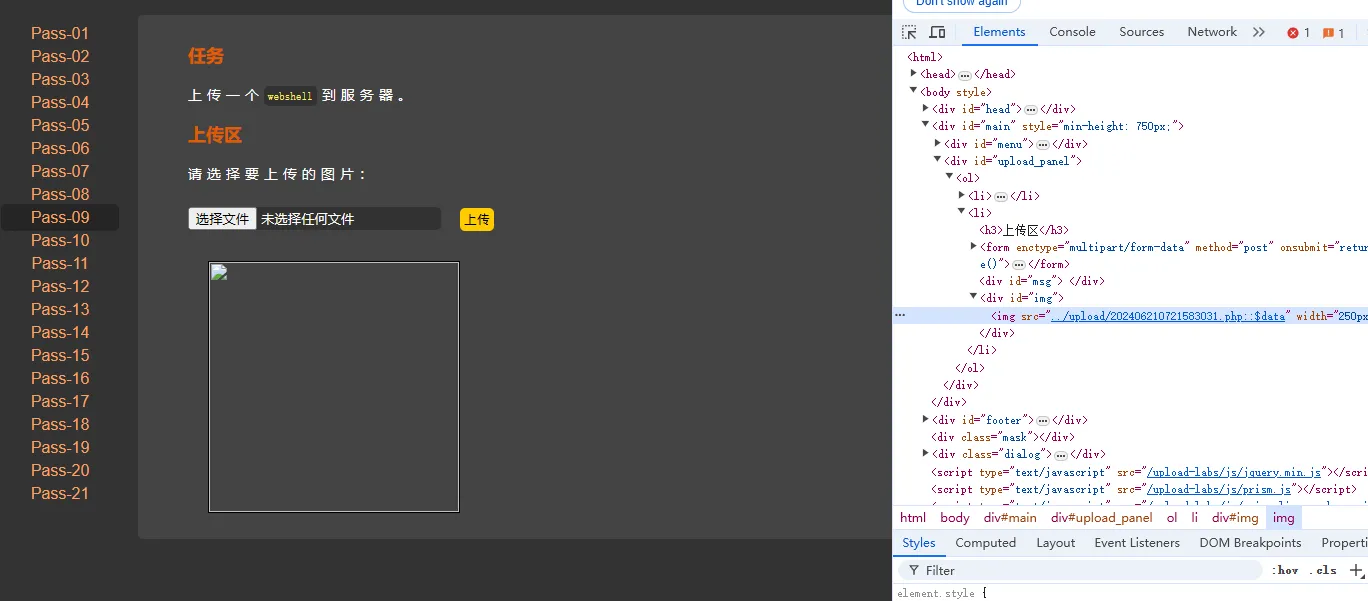Image resolution: width=1368 pixels, height=601 pixels.
Task: Go to Pass-21 level
Action: (x=60, y=493)
